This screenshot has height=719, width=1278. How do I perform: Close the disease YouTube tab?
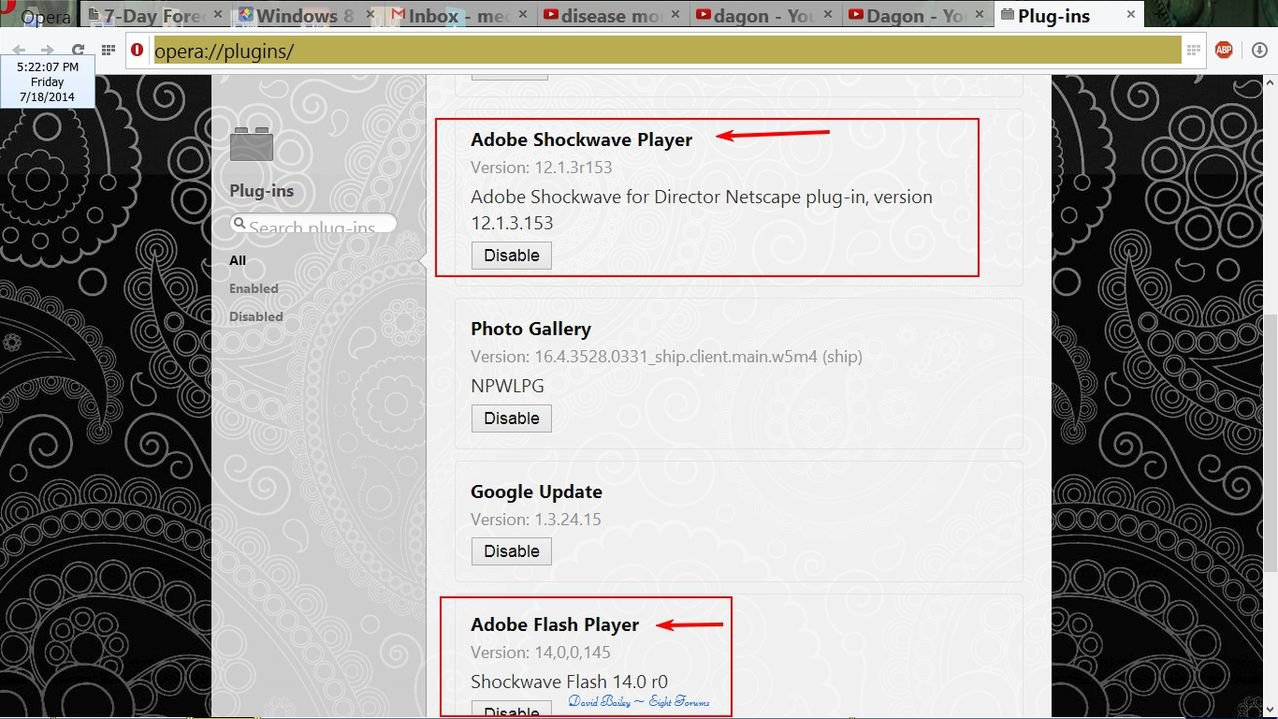[x=677, y=16]
